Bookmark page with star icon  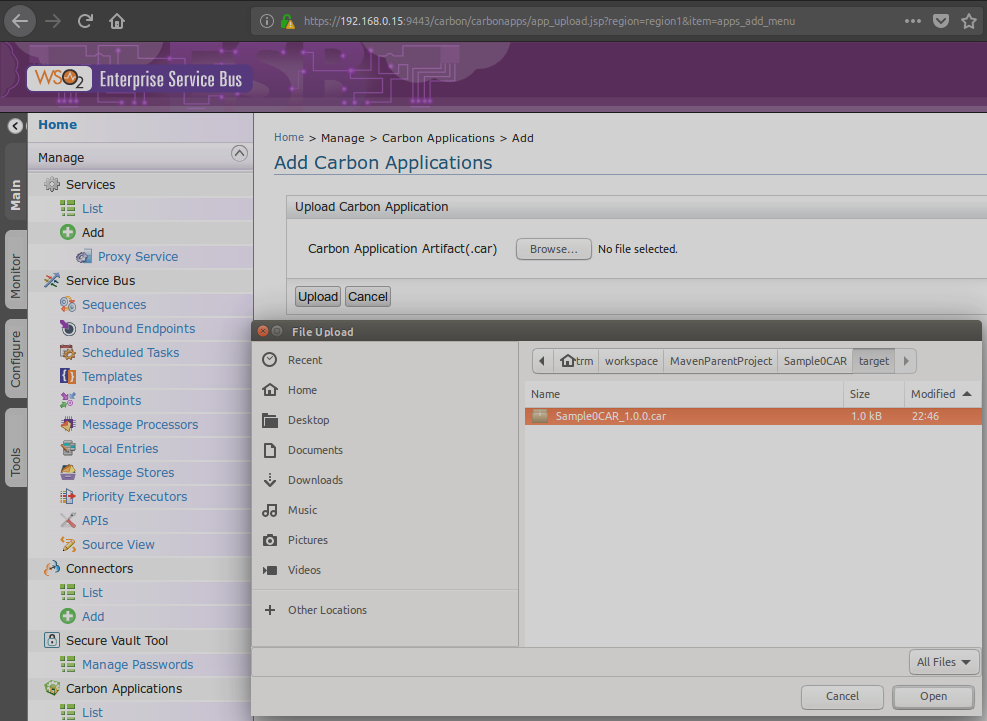(x=968, y=20)
